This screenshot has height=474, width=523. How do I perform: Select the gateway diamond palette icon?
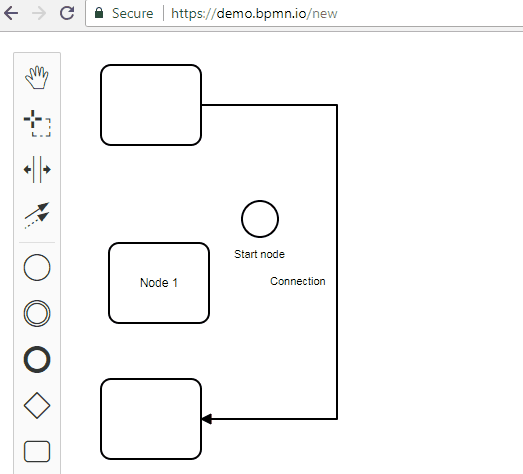pyautogui.click(x=37, y=405)
